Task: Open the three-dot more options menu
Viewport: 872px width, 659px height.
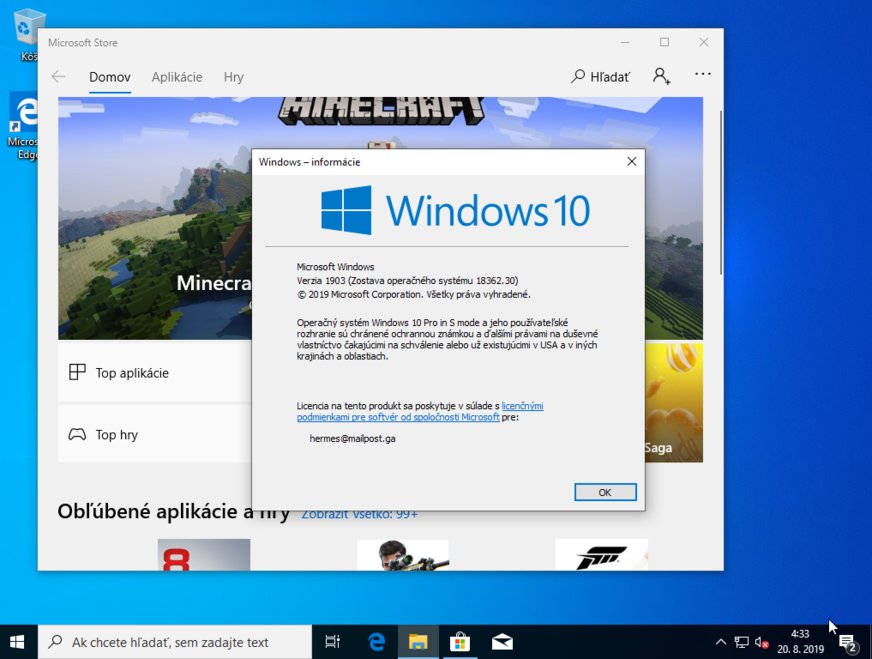Action: point(703,75)
